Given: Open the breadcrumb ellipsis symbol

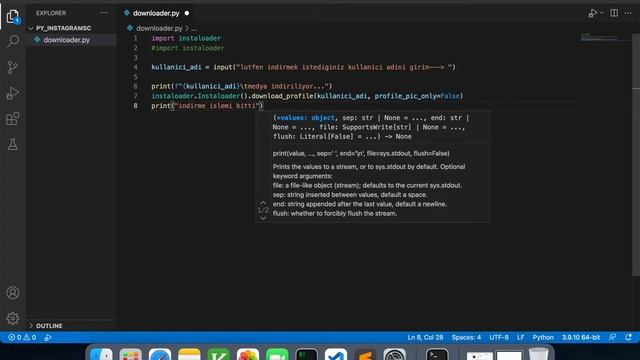Looking at the screenshot, I should coord(194,29).
